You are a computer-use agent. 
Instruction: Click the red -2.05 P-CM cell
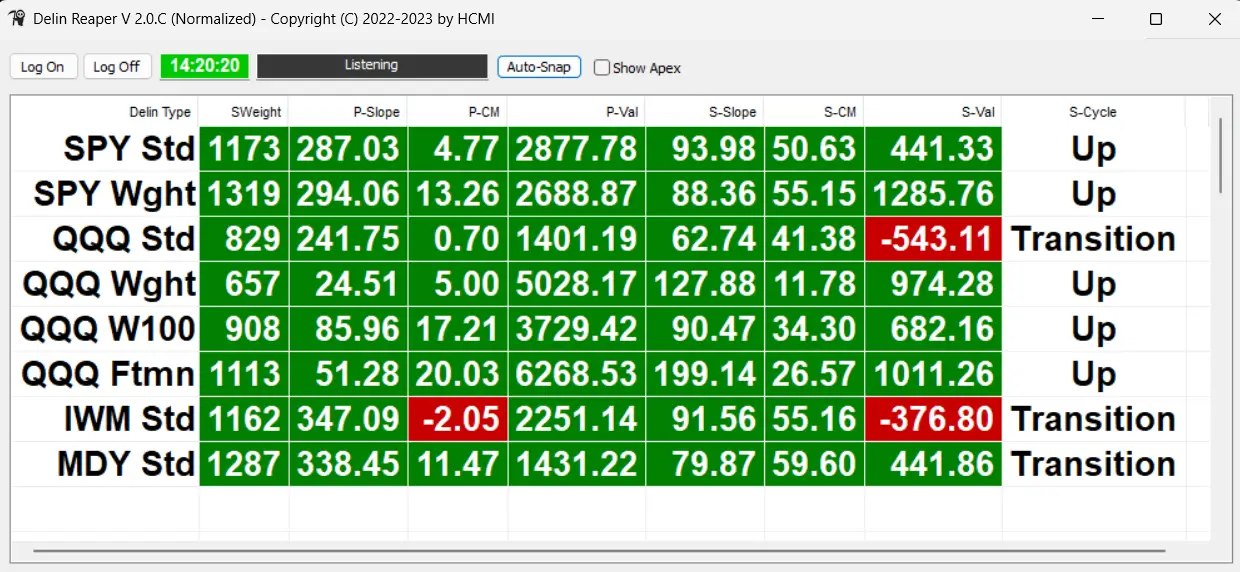click(x=458, y=419)
